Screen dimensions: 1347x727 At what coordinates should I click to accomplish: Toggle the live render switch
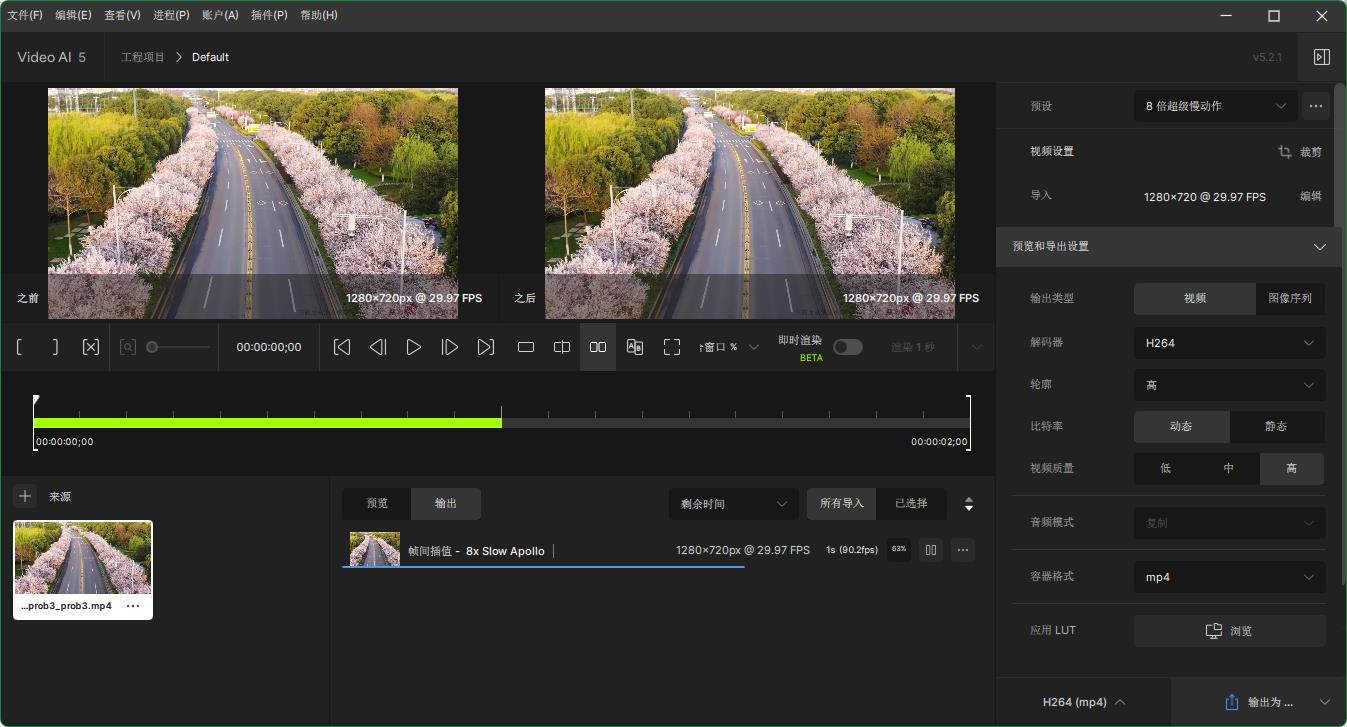(847, 347)
